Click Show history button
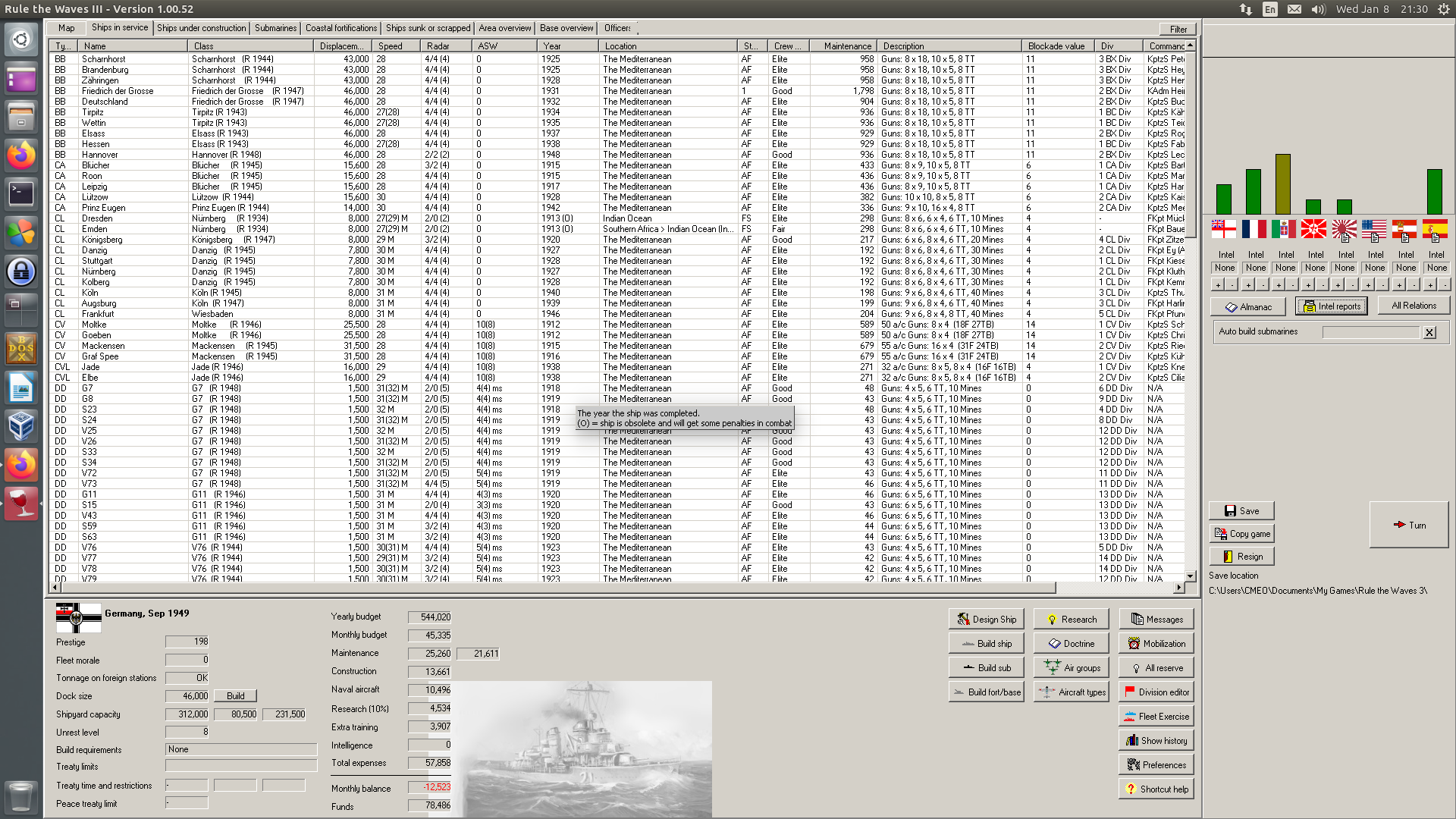The image size is (1456, 819). pos(1156,740)
